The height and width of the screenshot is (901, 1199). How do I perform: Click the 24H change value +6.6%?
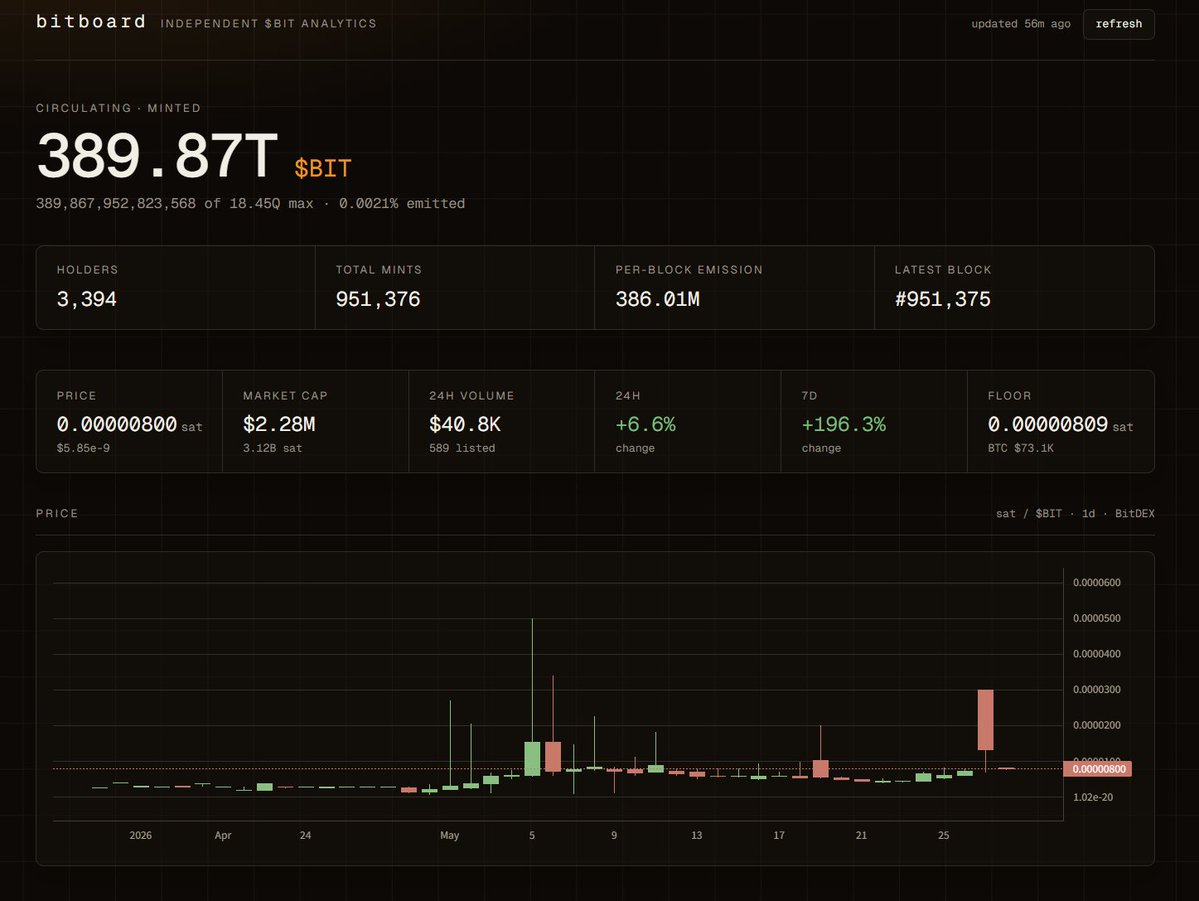(x=645, y=424)
